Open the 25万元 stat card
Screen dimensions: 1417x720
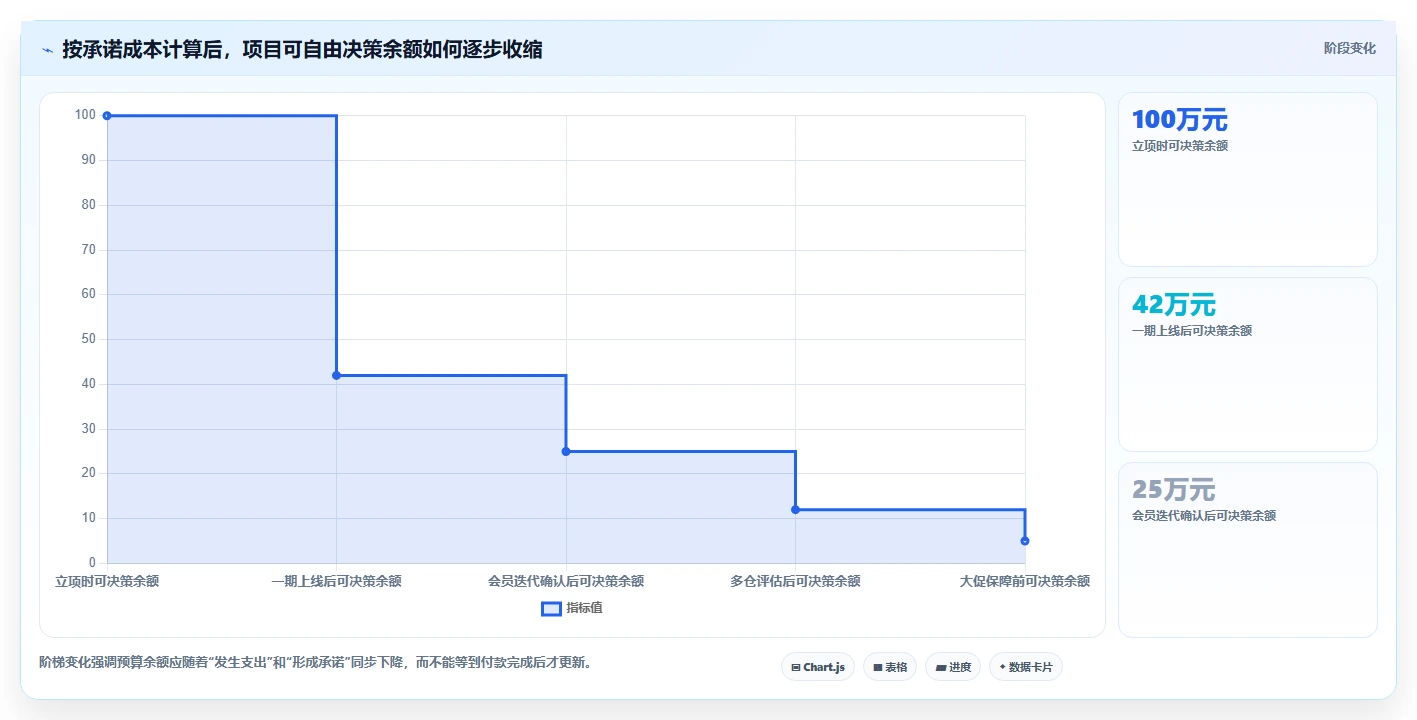click(1248, 550)
